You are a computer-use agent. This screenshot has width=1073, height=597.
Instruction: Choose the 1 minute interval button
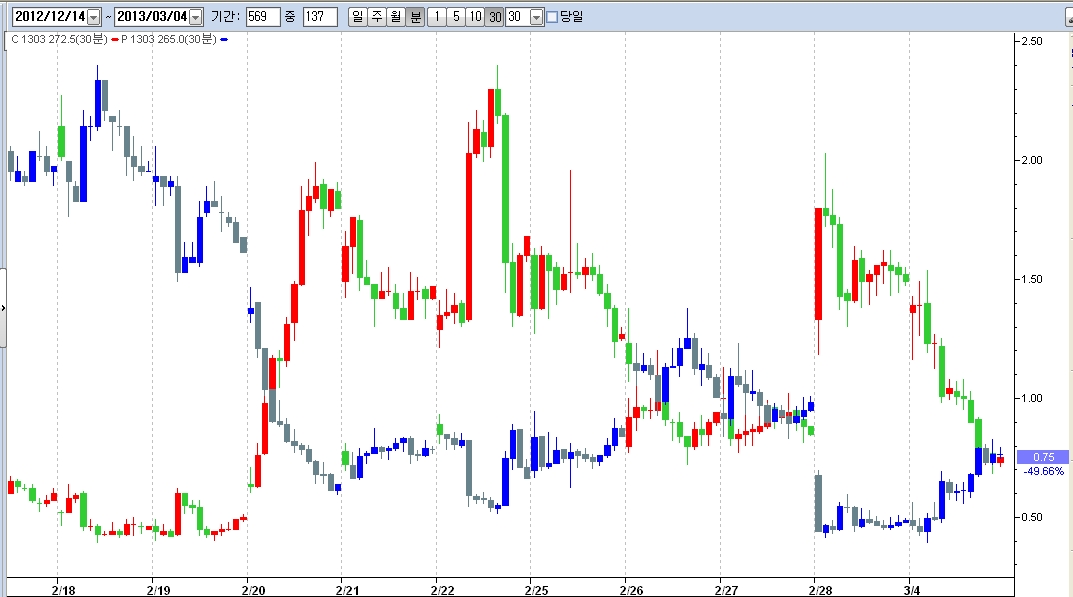coord(437,17)
